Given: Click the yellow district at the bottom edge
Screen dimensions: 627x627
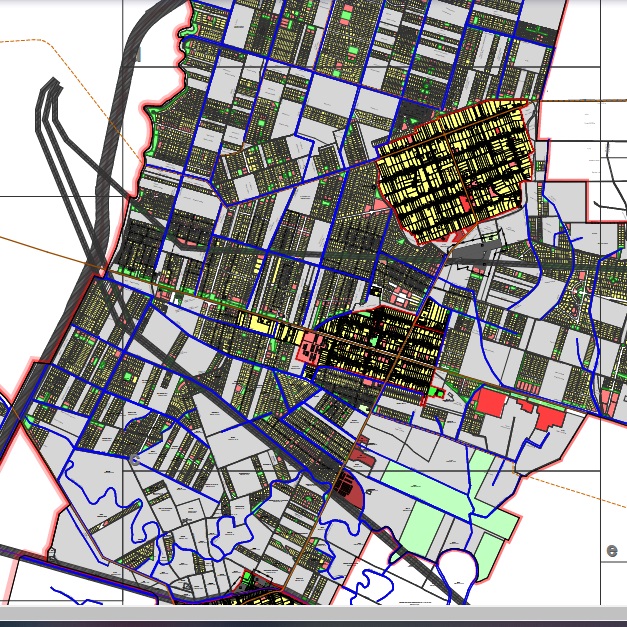Looking at the screenshot, I should coord(265,597).
